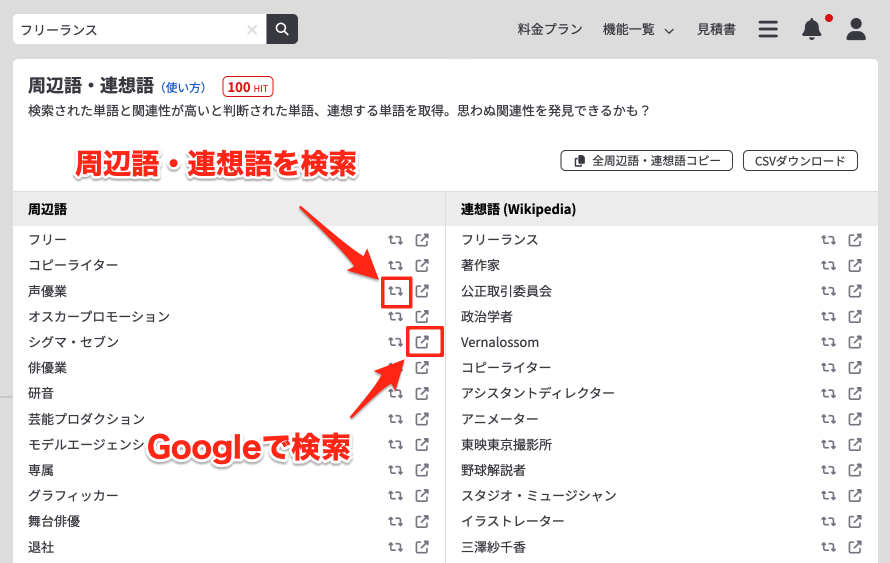Search related words for フリー
The width and height of the screenshot is (890, 563).
[x=396, y=240]
